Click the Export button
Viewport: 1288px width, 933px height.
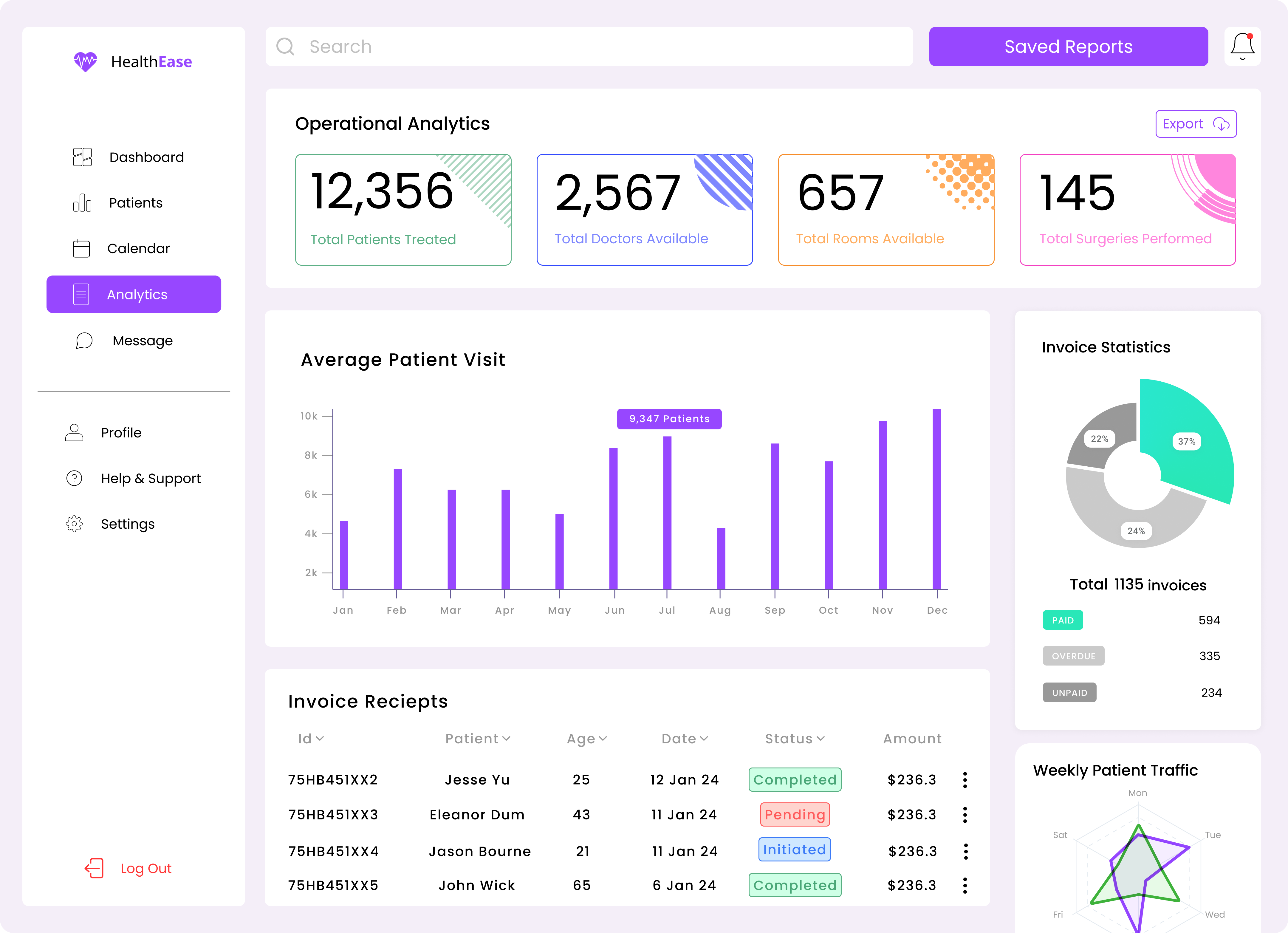pyautogui.click(x=1196, y=124)
